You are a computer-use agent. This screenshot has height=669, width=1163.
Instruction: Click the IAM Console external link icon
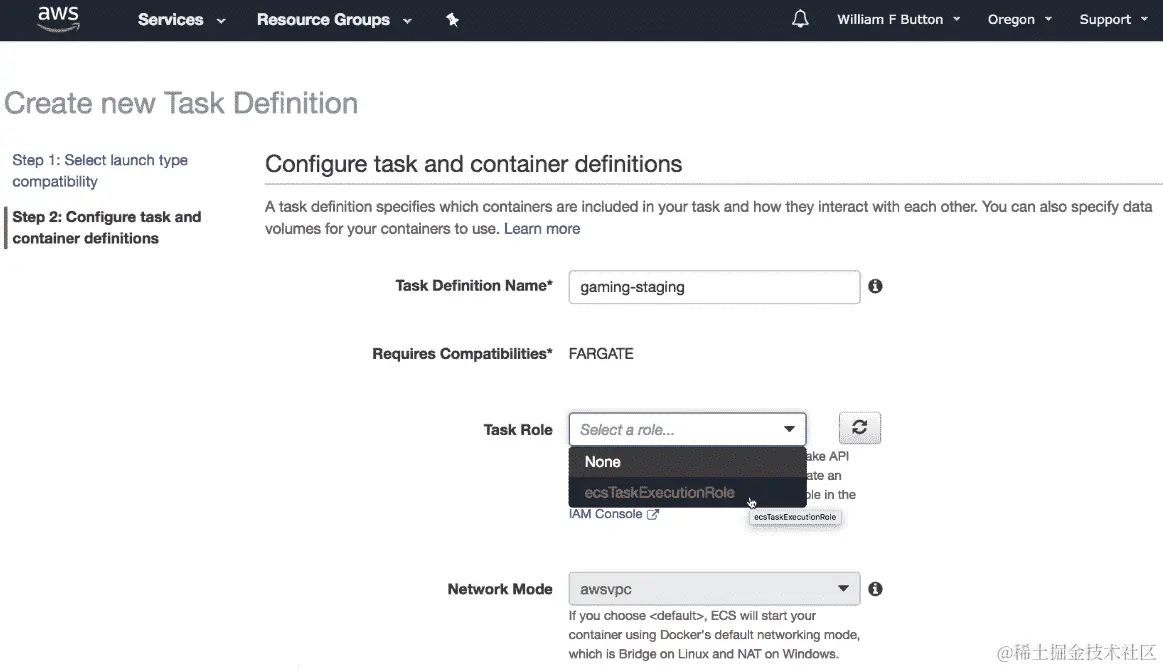[x=653, y=515]
